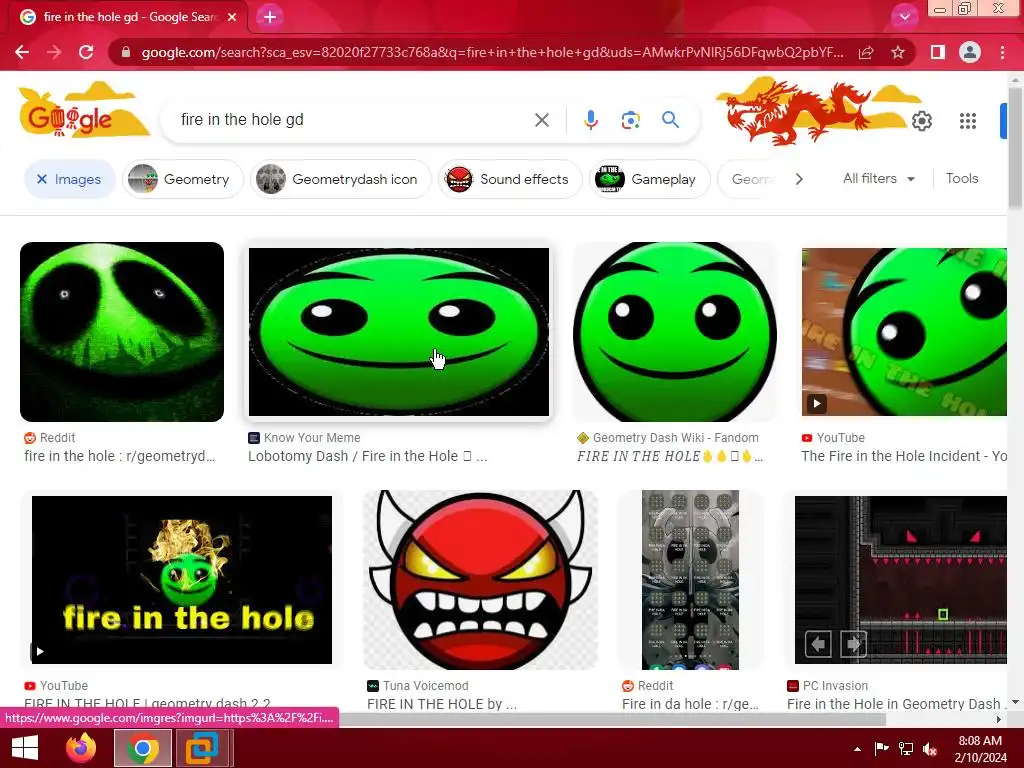View site information via lock icon
1024x768 pixels.
[126, 52]
